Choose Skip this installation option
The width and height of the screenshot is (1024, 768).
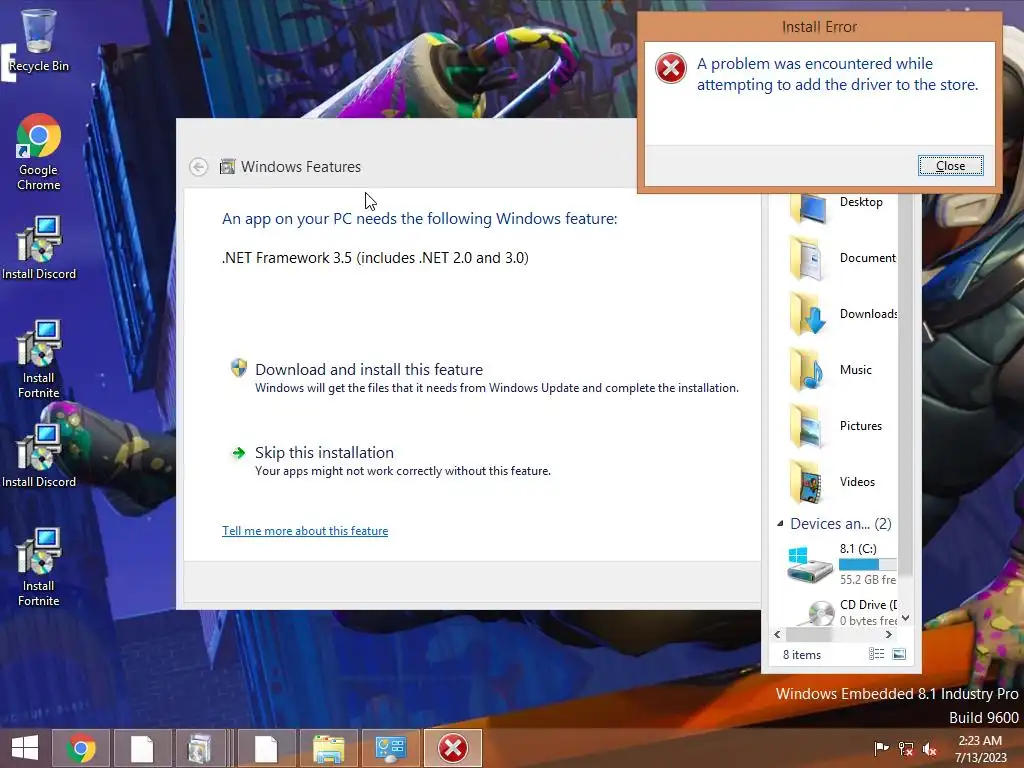[x=391, y=461]
